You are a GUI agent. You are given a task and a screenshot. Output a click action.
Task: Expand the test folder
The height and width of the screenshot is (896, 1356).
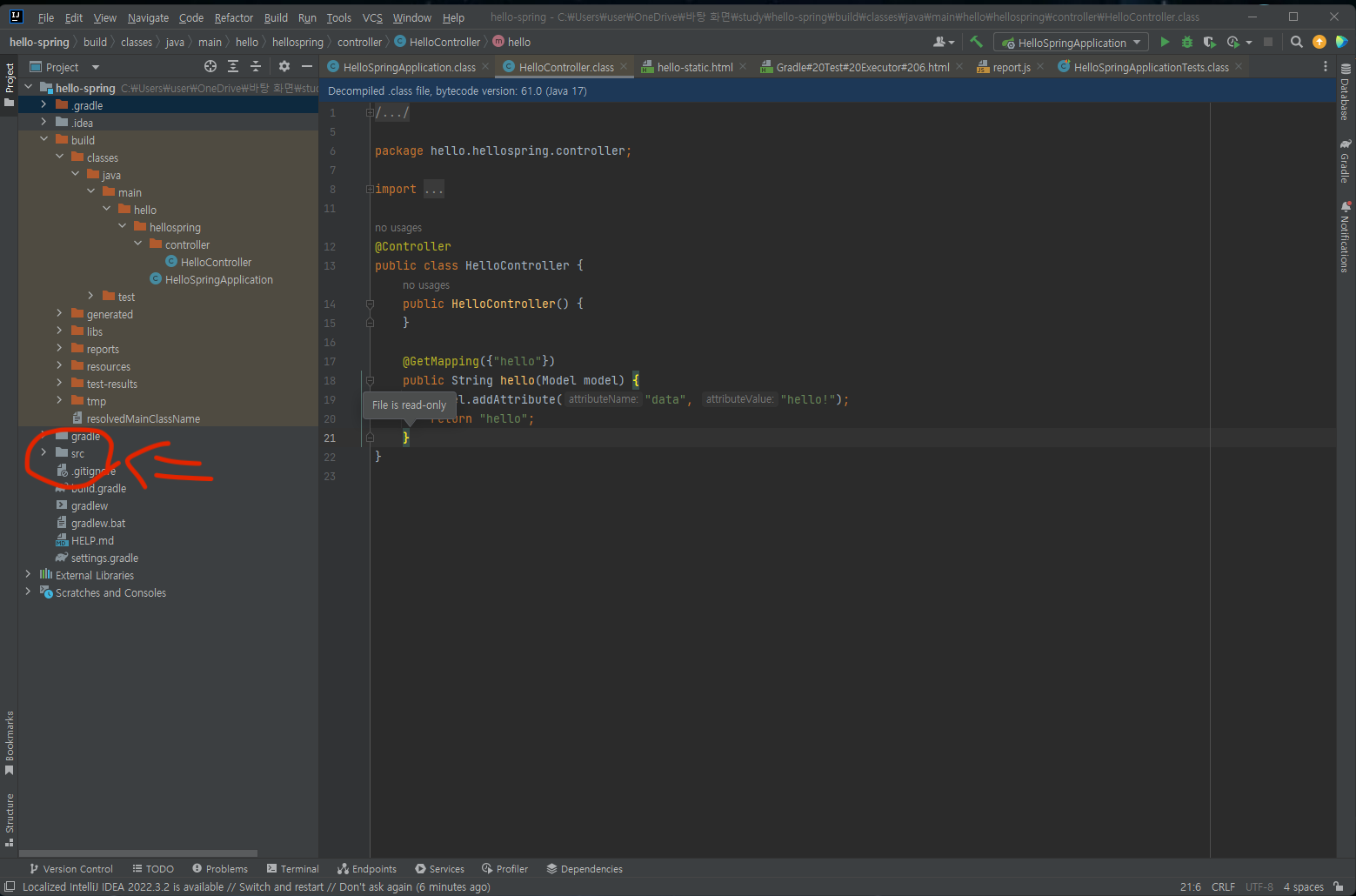point(90,296)
